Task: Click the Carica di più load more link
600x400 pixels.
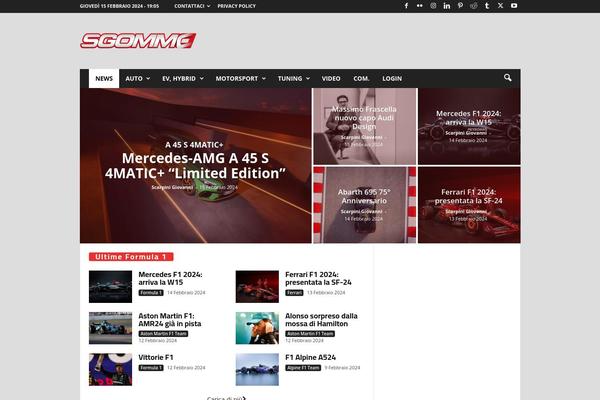Action: (x=226, y=398)
